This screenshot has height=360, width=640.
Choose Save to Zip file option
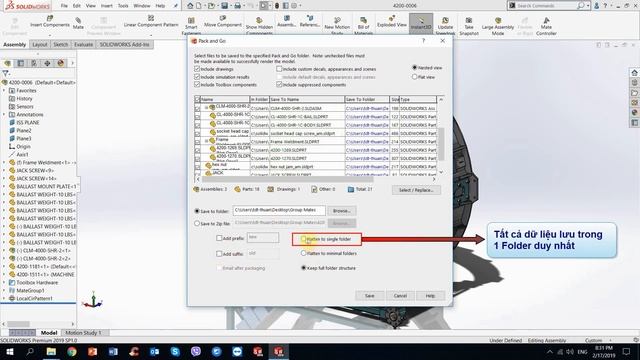197,223
